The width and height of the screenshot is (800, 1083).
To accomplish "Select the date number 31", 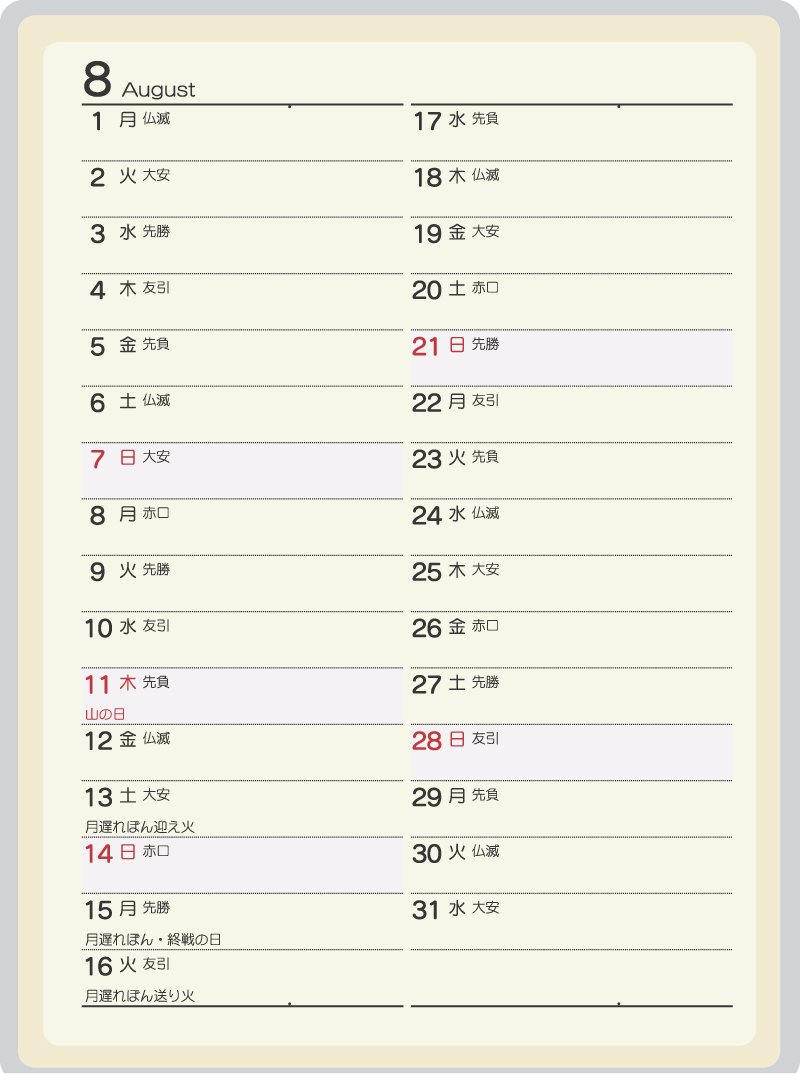I will pos(426,911).
